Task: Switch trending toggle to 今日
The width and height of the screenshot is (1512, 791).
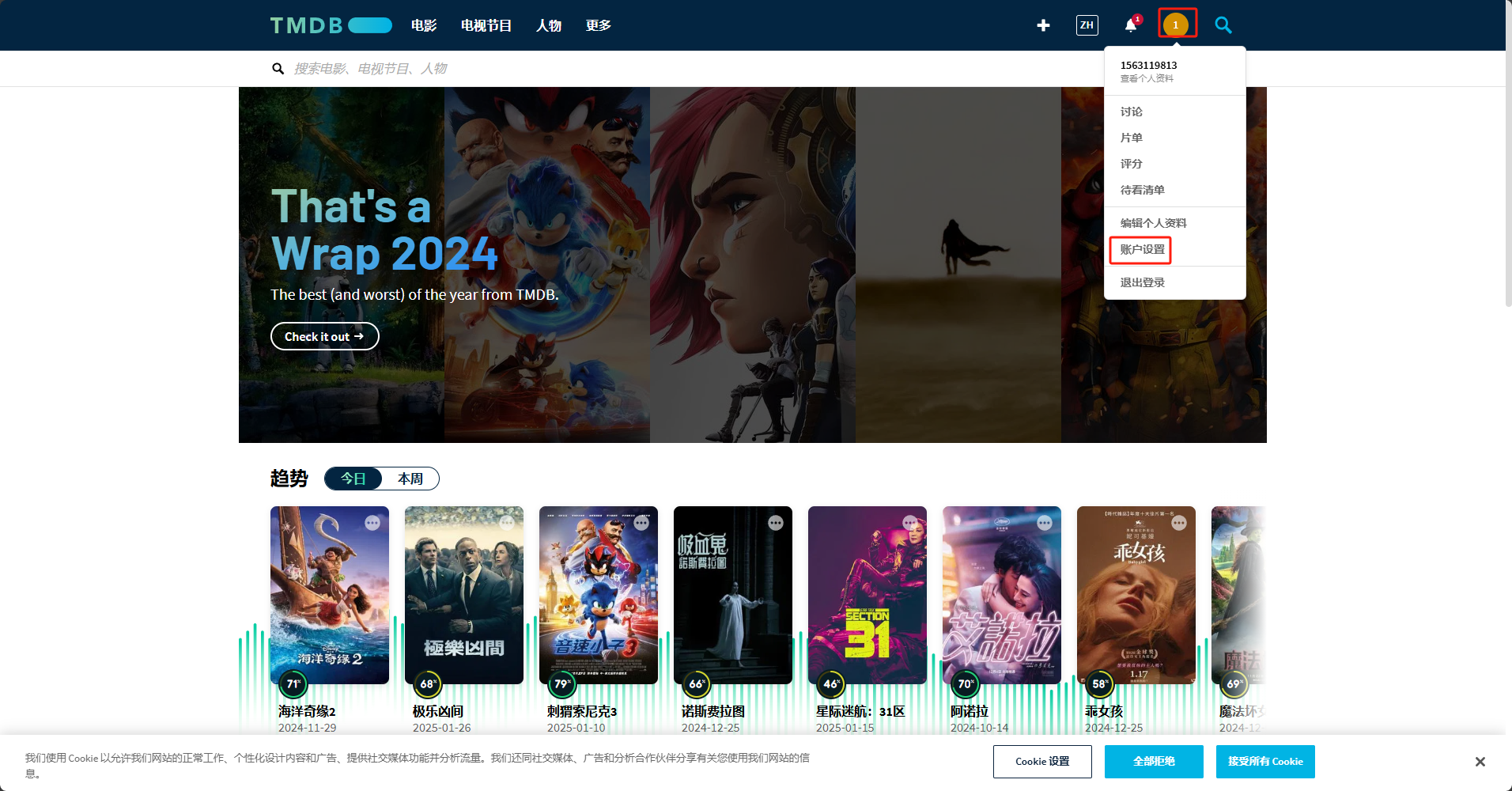Action: pos(353,479)
